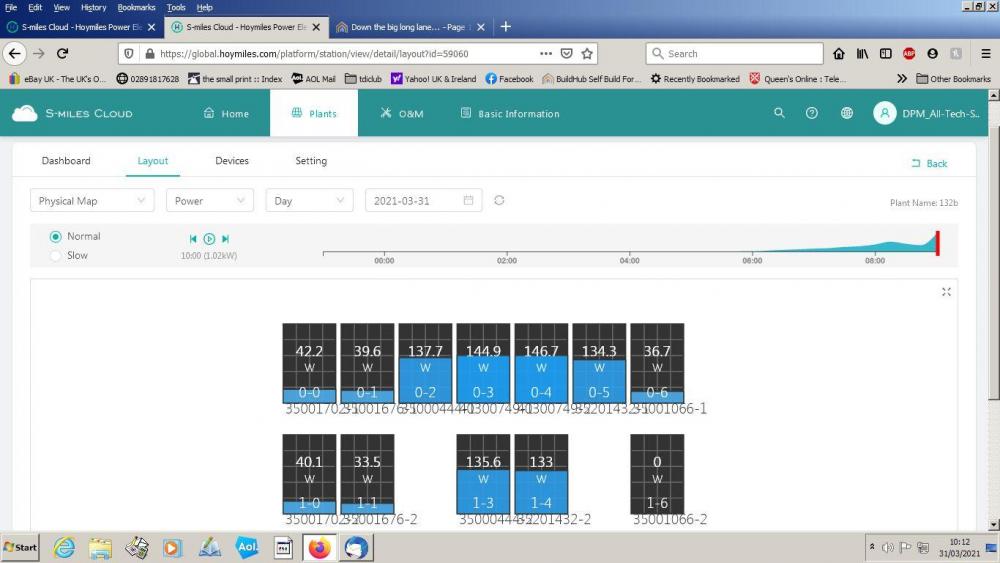Open the O&M nav item
Image resolution: width=1000 pixels, height=563 pixels.
pos(402,113)
